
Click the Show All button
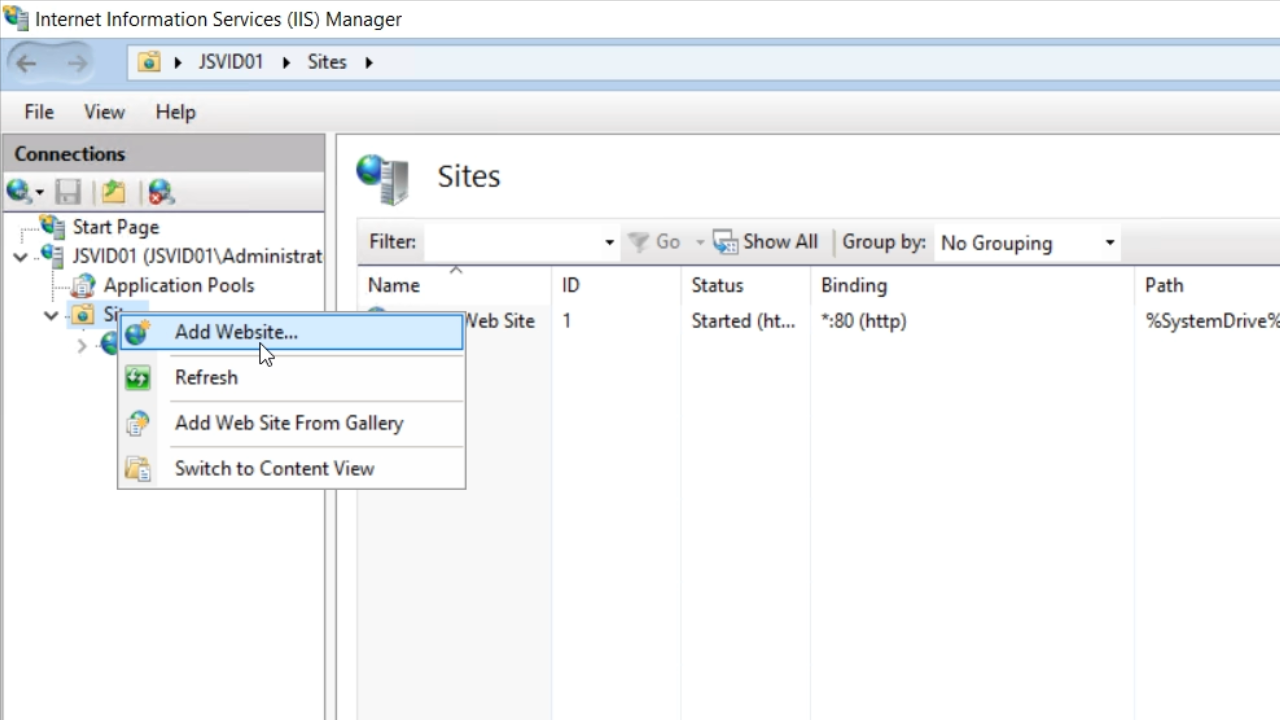pyautogui.click(x=766, y=242)
